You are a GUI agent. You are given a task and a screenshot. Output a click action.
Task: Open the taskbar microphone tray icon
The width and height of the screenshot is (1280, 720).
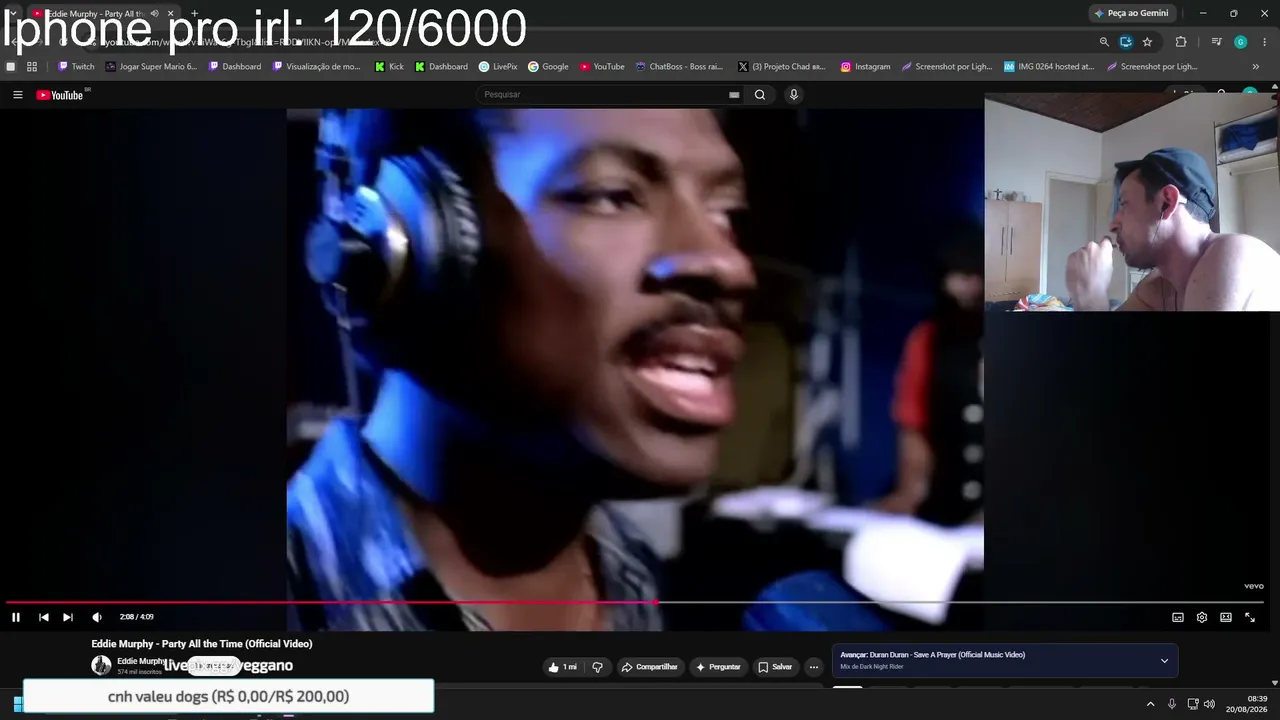tap(1172, 704)
